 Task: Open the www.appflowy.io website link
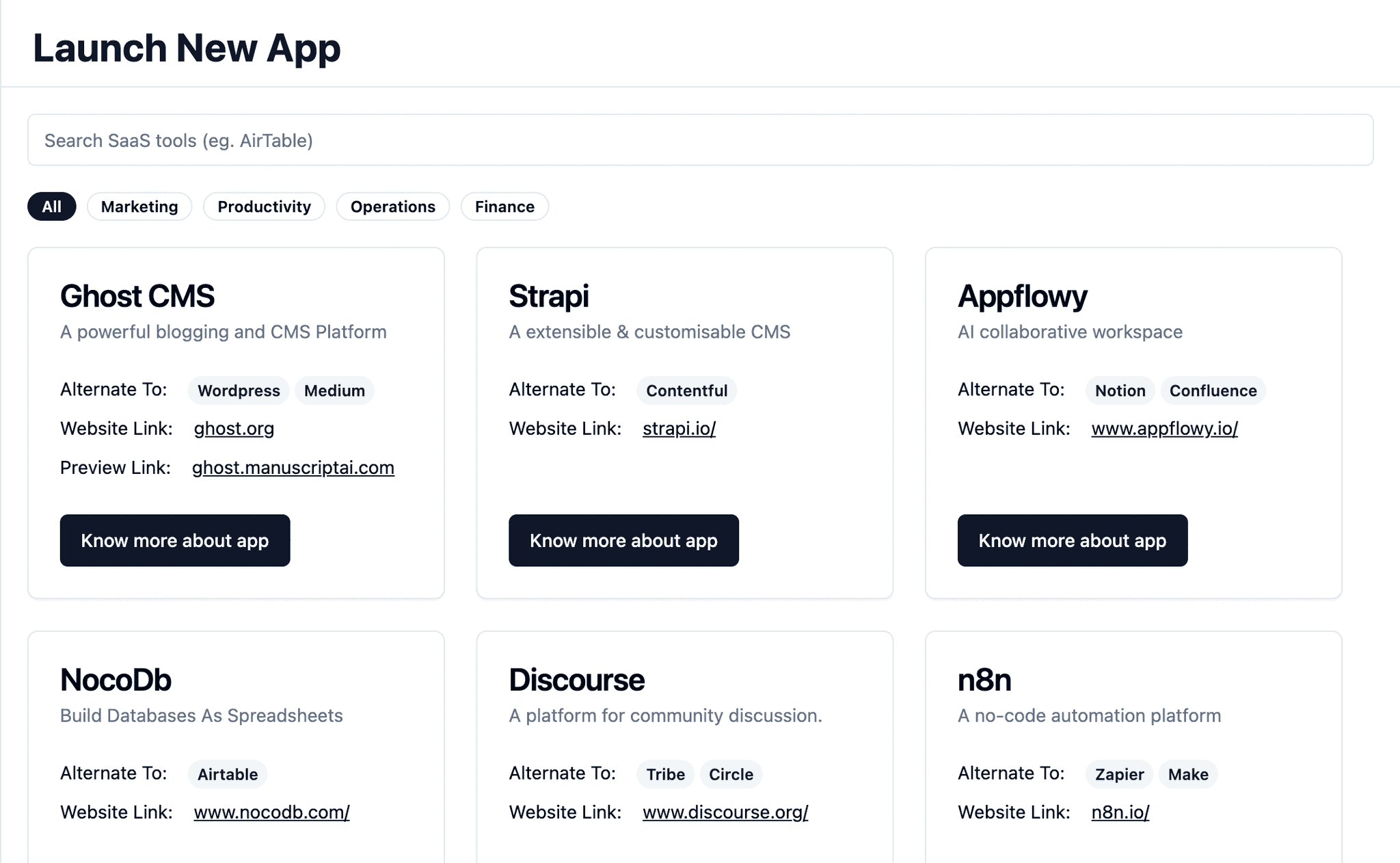pos(1164,429)
